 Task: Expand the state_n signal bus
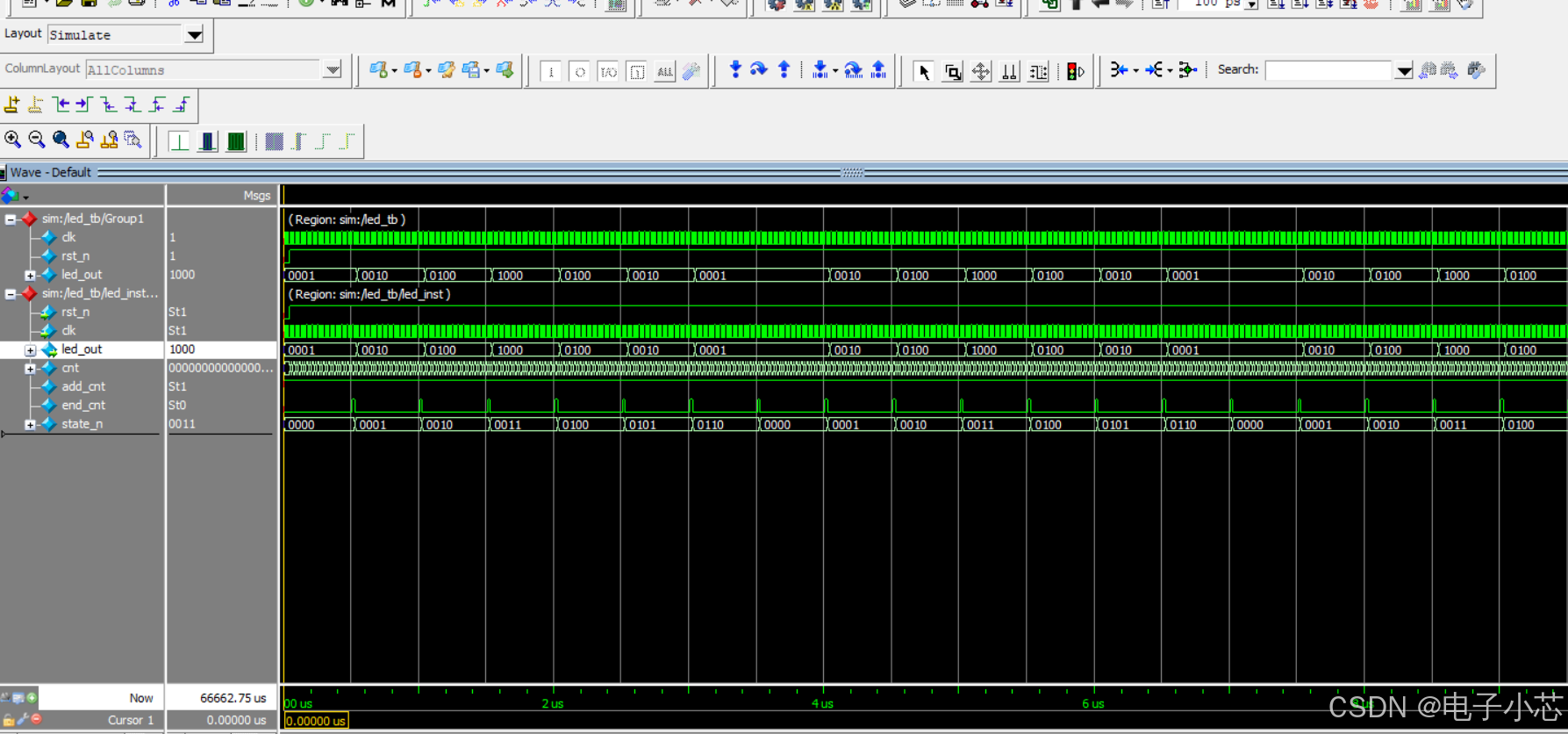[x=30, y=425]
